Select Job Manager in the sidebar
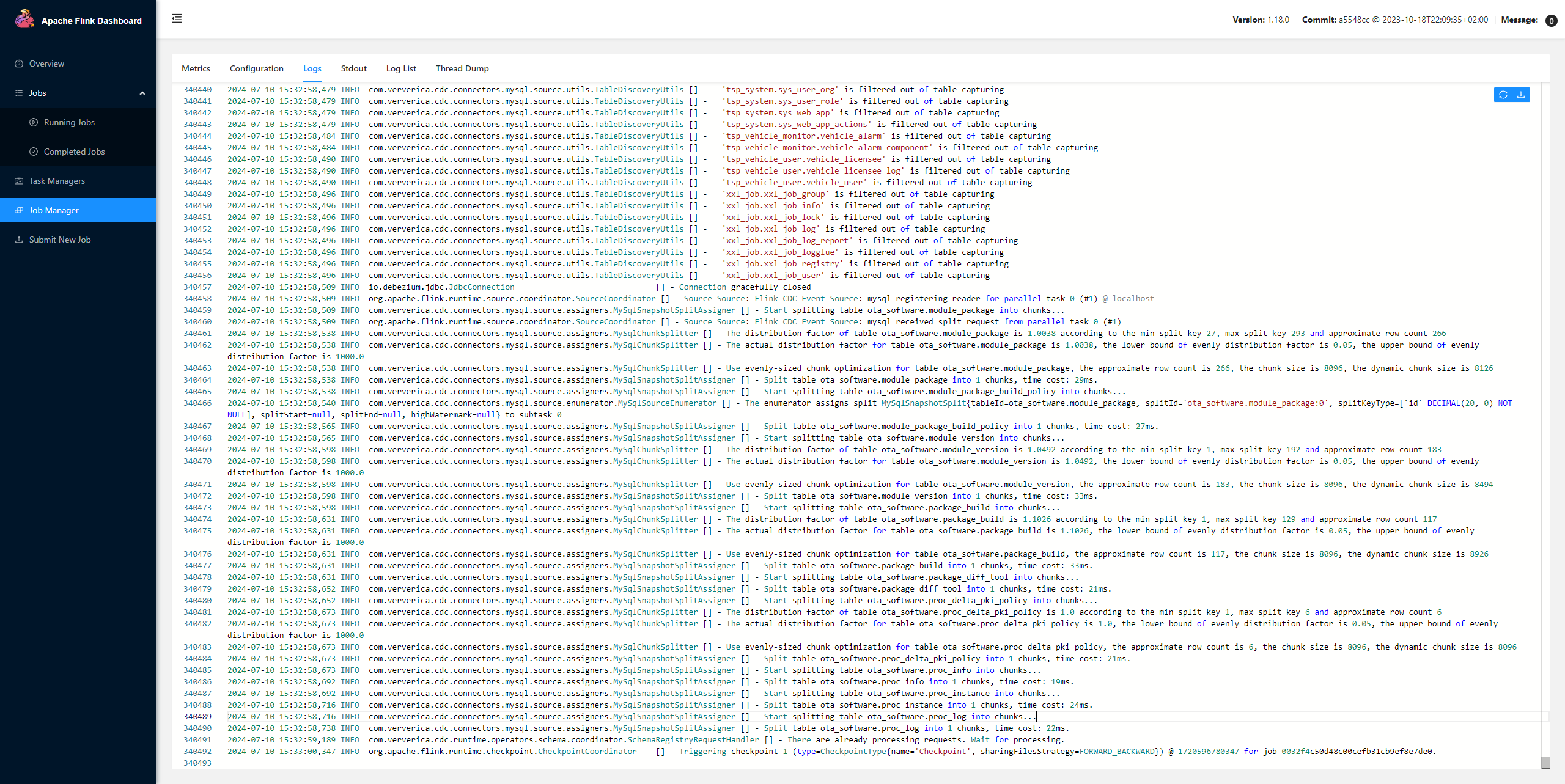Viewport: 1565px width, 784px height. point(78,210)
